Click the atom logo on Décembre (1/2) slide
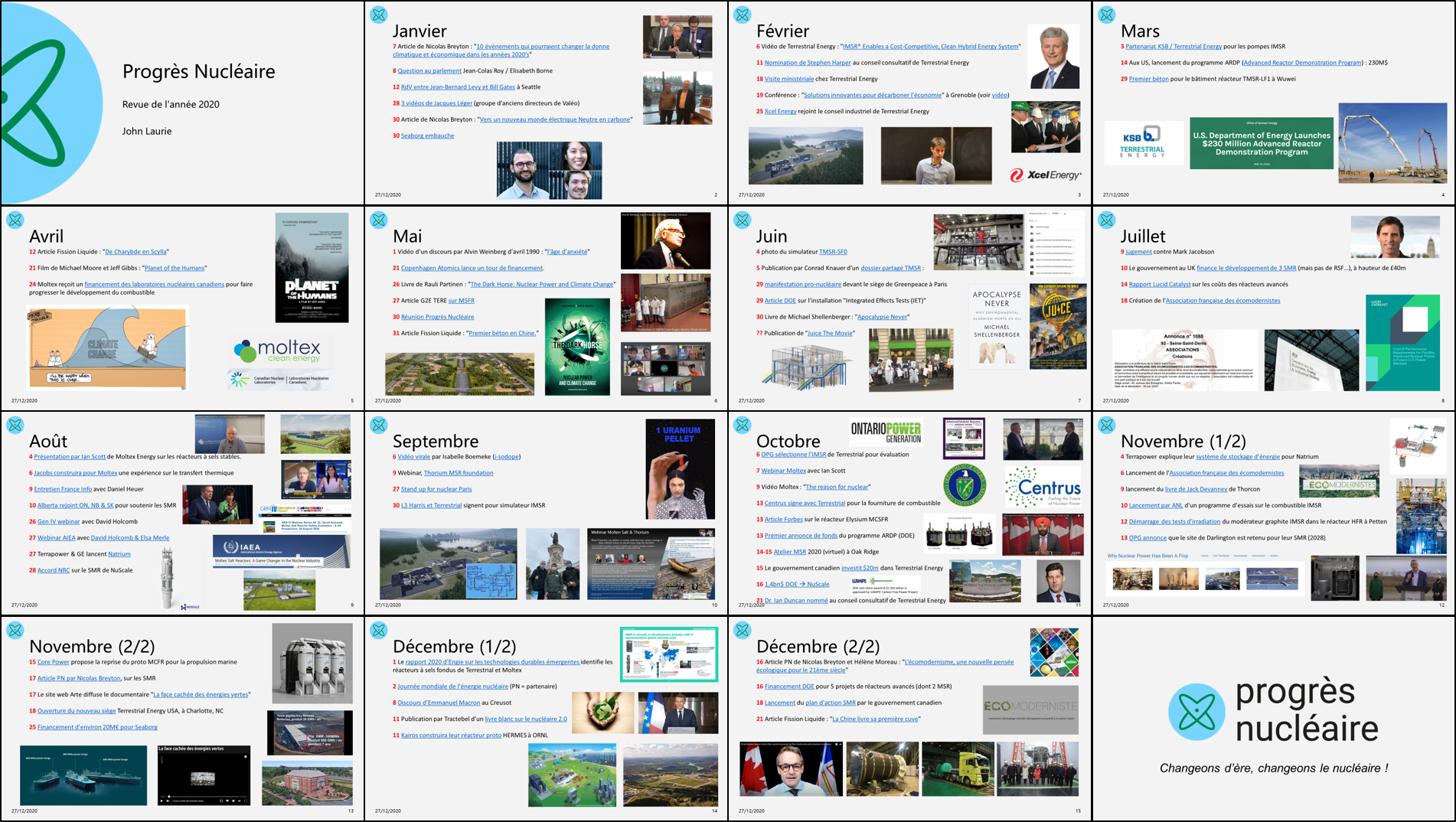This screenshot has width=1456, height=822. coord(378,631)
